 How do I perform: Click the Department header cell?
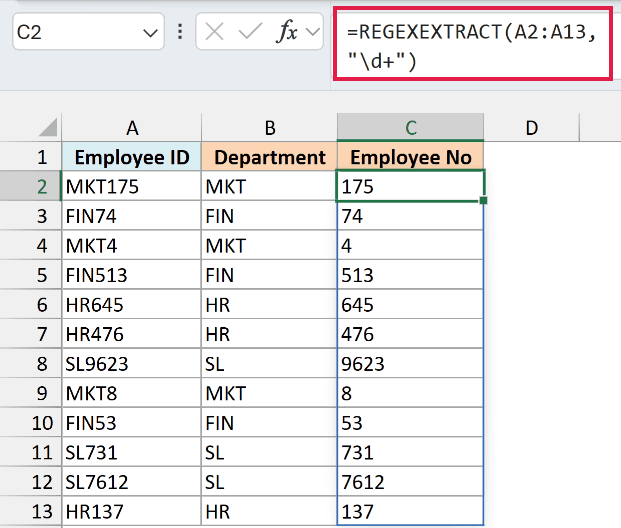point(269,157)
